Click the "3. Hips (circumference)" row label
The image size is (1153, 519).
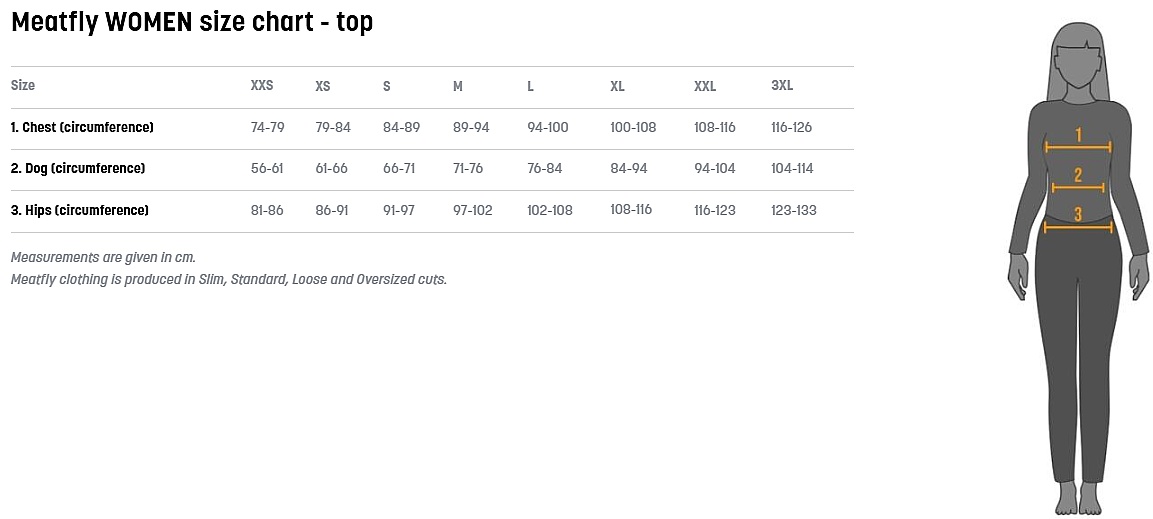pos(80,210)
